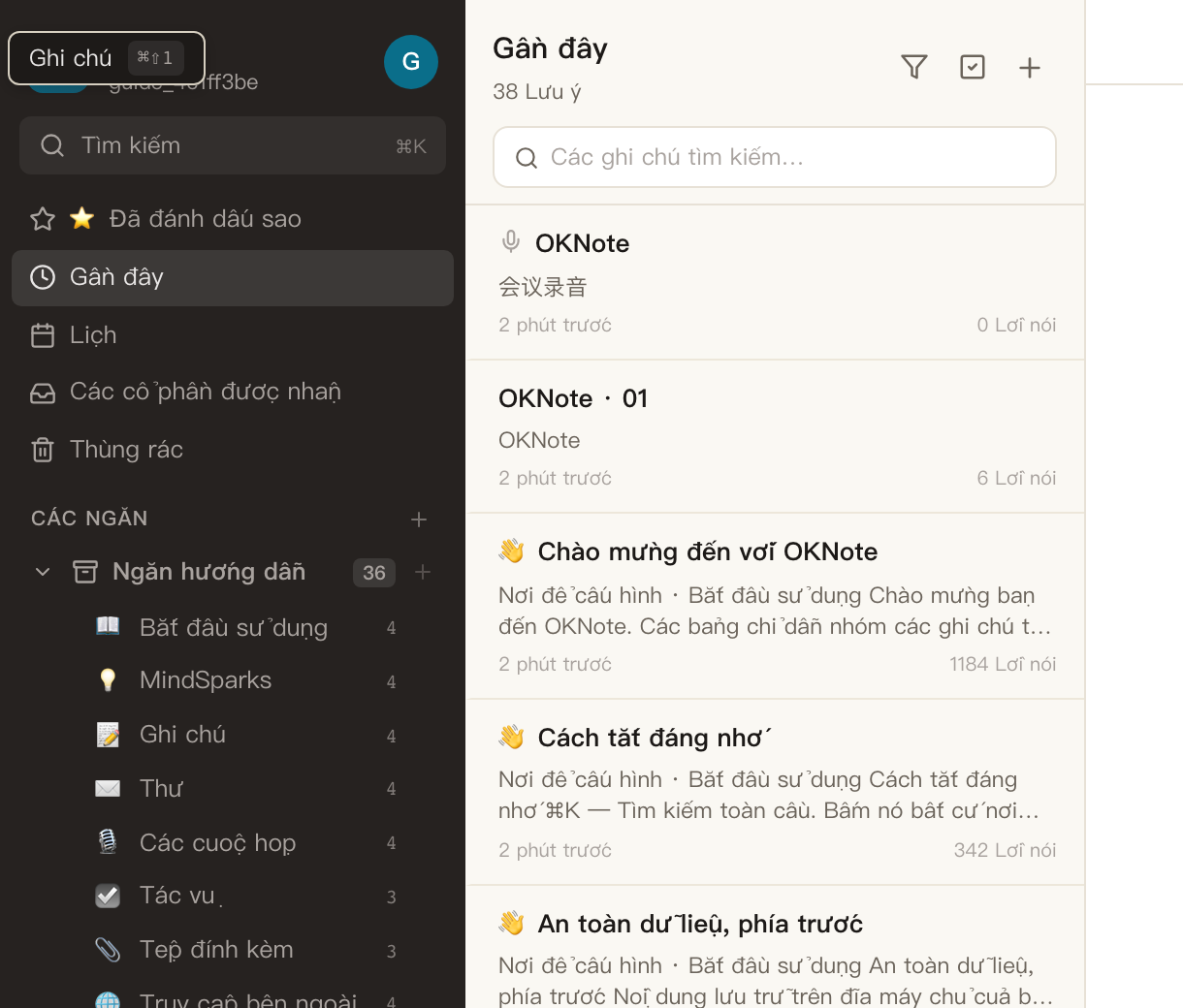Click the archive box icon of Ngăn hướng dẫn
The width and height of the screenshot is (1183, 1008).
click(85, 572)
